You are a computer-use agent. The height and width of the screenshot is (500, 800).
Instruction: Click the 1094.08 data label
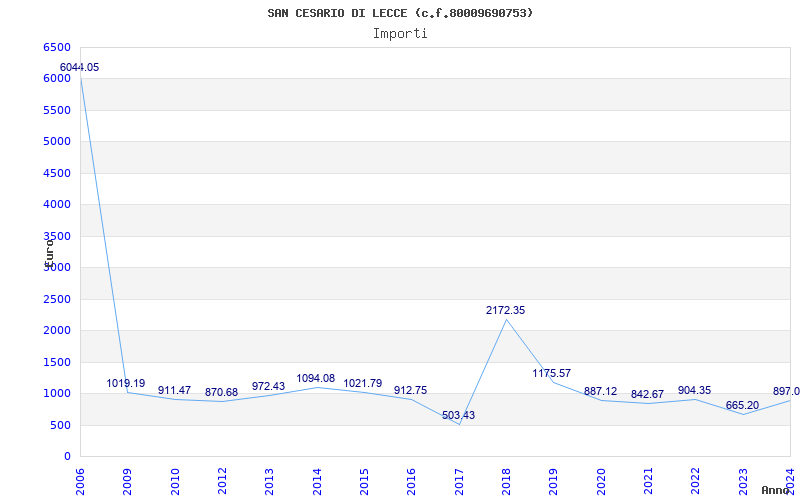coord(316,377)
